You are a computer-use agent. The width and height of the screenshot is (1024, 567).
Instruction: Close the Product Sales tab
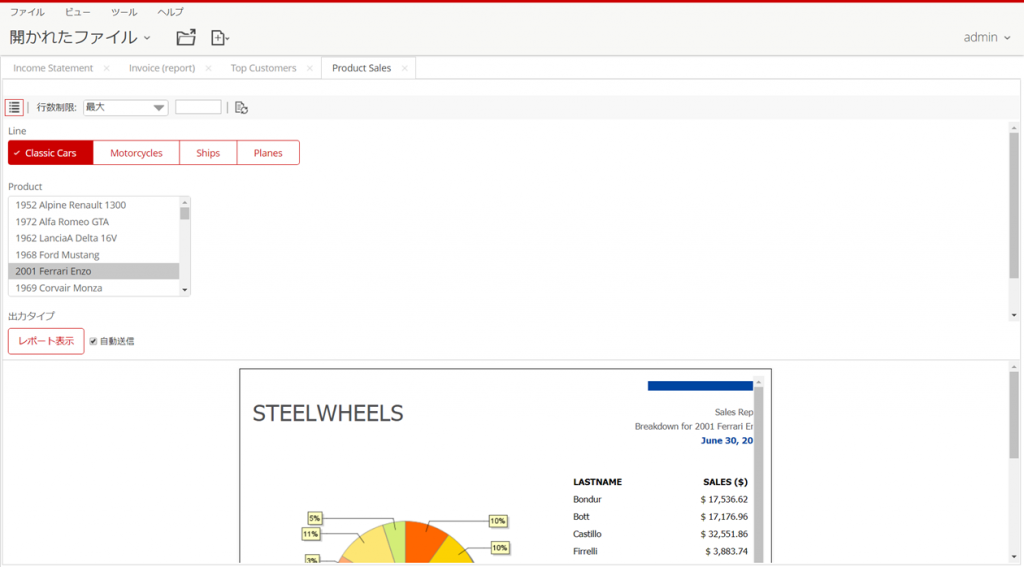tap(404, 68)
